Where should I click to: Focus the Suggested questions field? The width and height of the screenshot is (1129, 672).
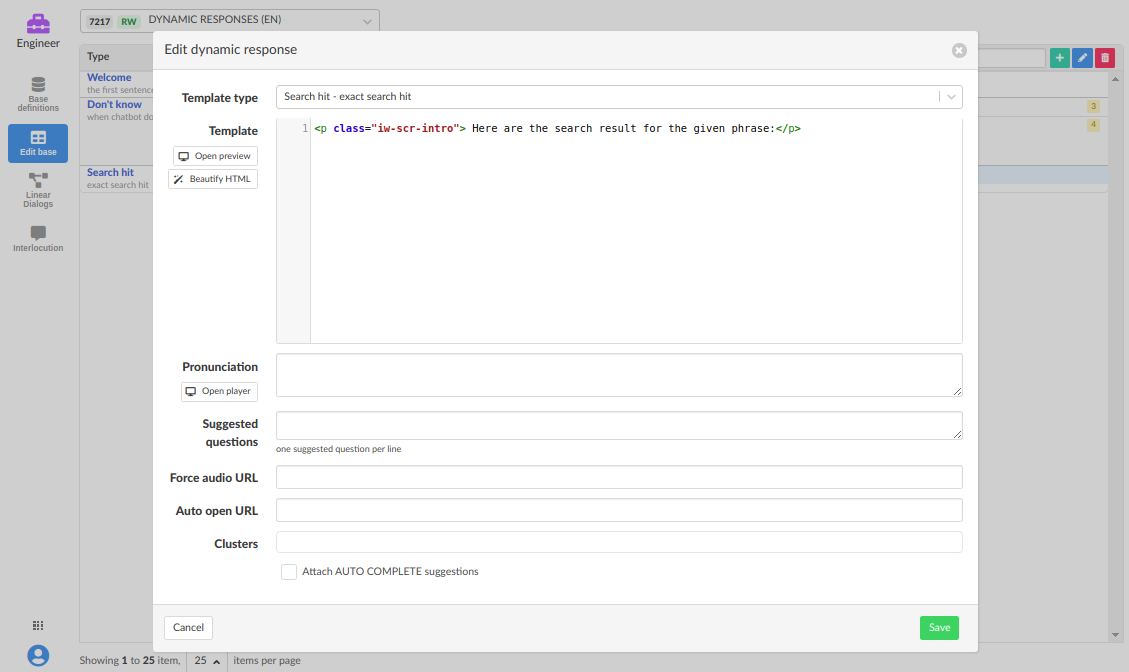click(x=619, y=426)
